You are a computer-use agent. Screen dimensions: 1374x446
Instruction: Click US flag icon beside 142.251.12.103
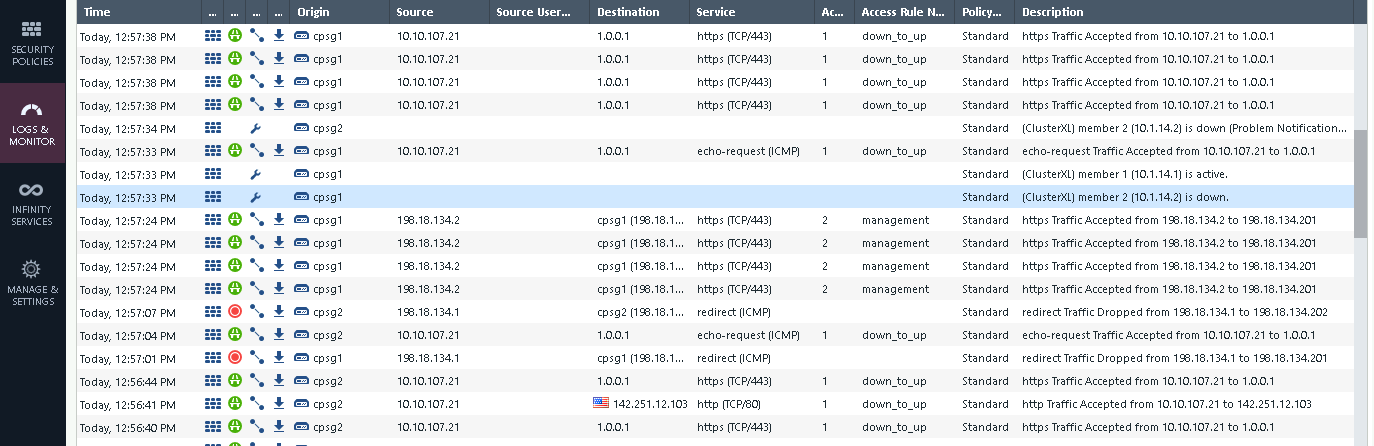(x=601, y=403)
